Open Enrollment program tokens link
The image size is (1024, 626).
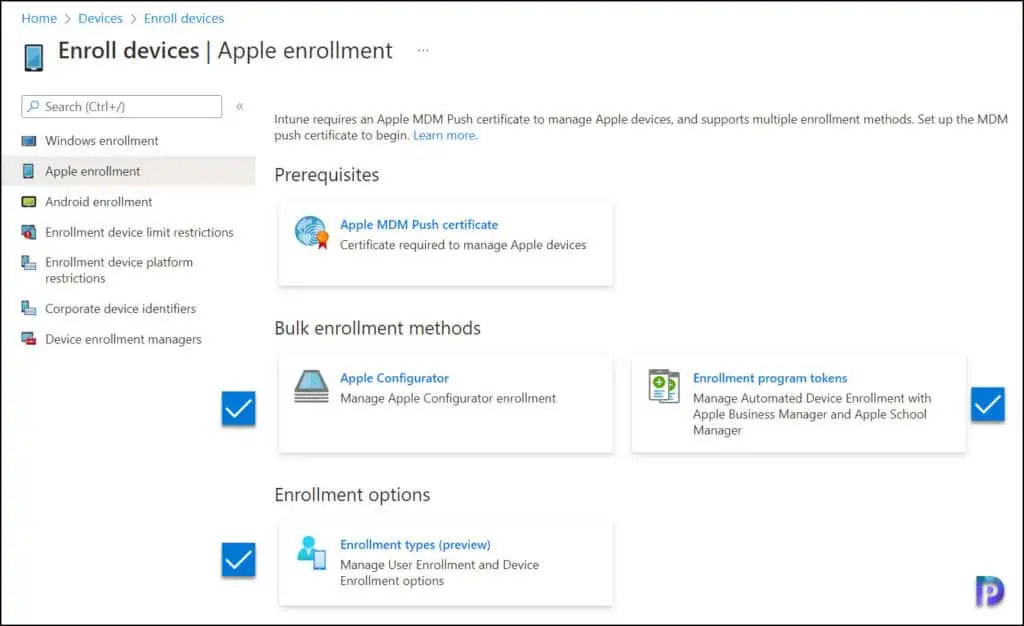click(x=770, y=378)
